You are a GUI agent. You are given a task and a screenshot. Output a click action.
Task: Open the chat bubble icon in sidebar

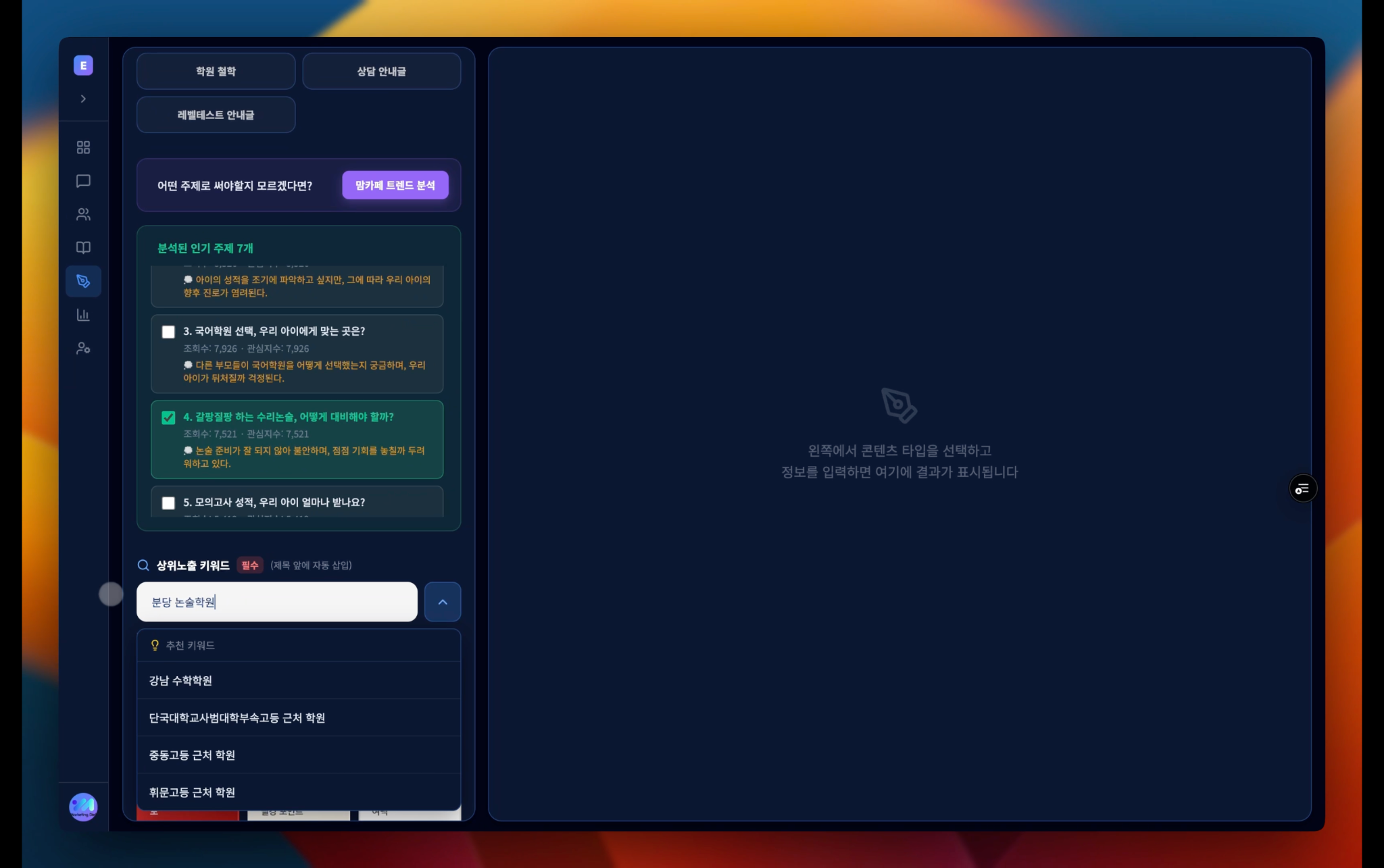(83, 181)
